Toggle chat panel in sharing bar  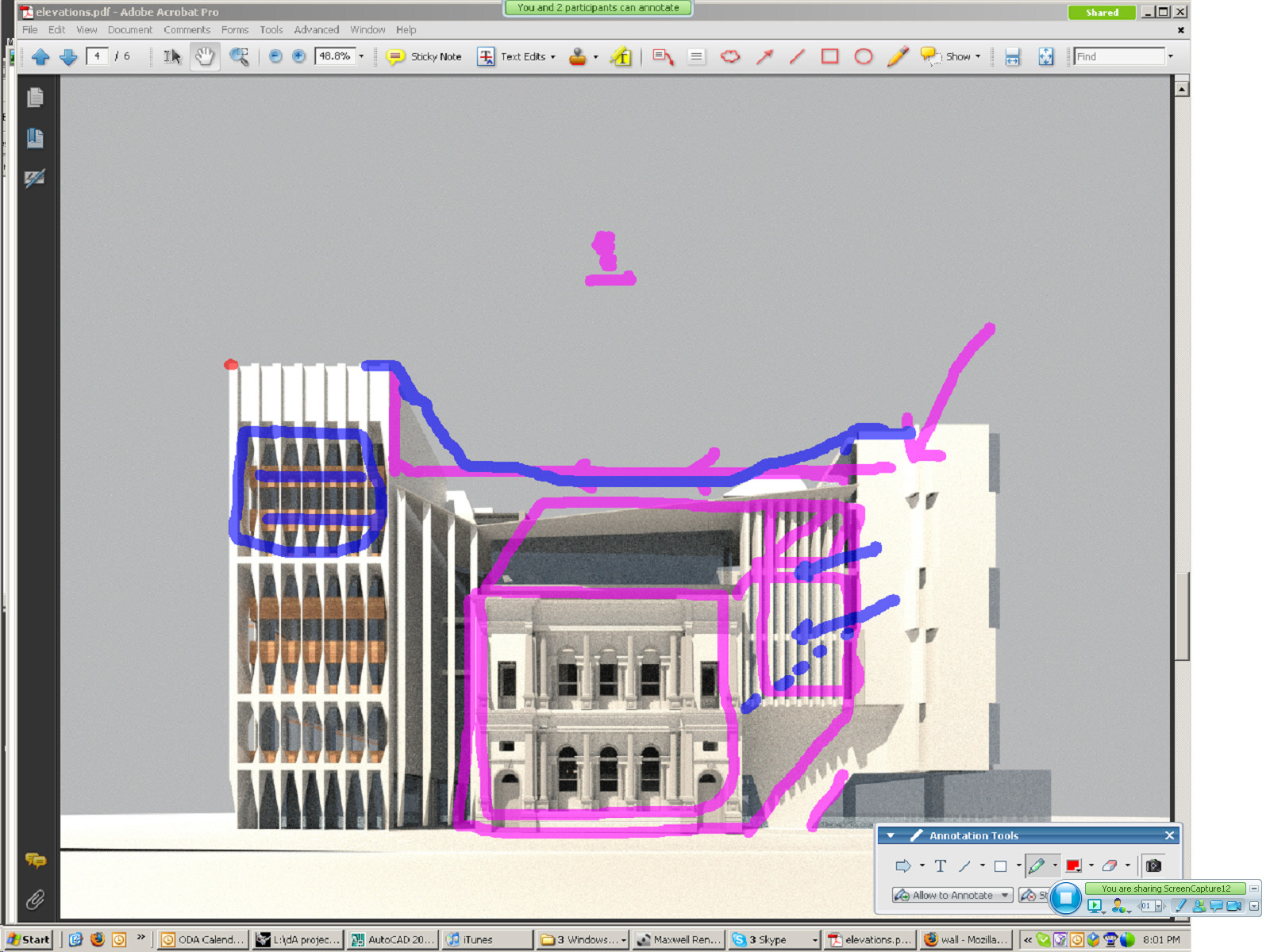click(x=1216, y=905)
